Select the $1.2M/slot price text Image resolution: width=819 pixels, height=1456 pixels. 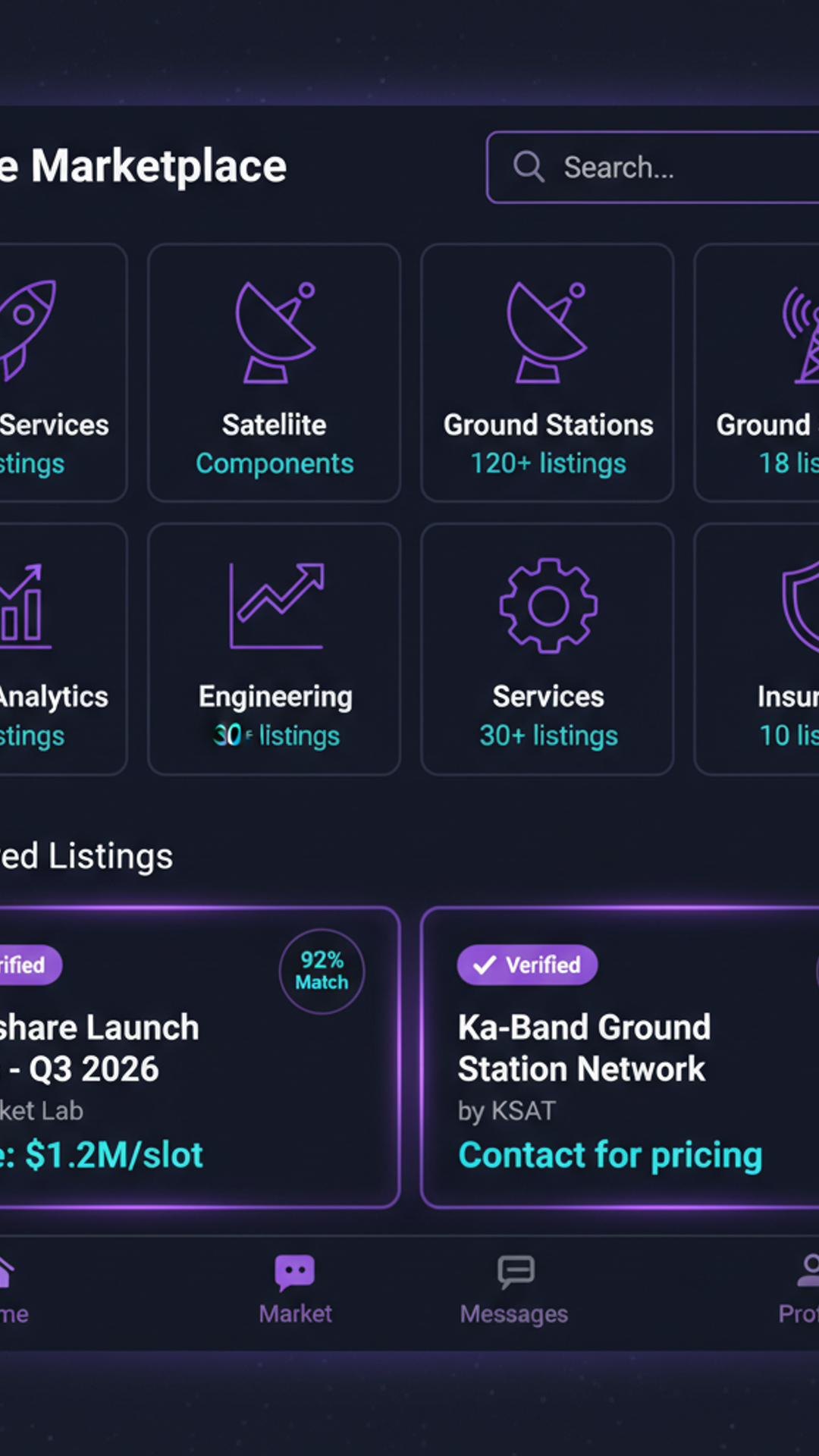114,1155
